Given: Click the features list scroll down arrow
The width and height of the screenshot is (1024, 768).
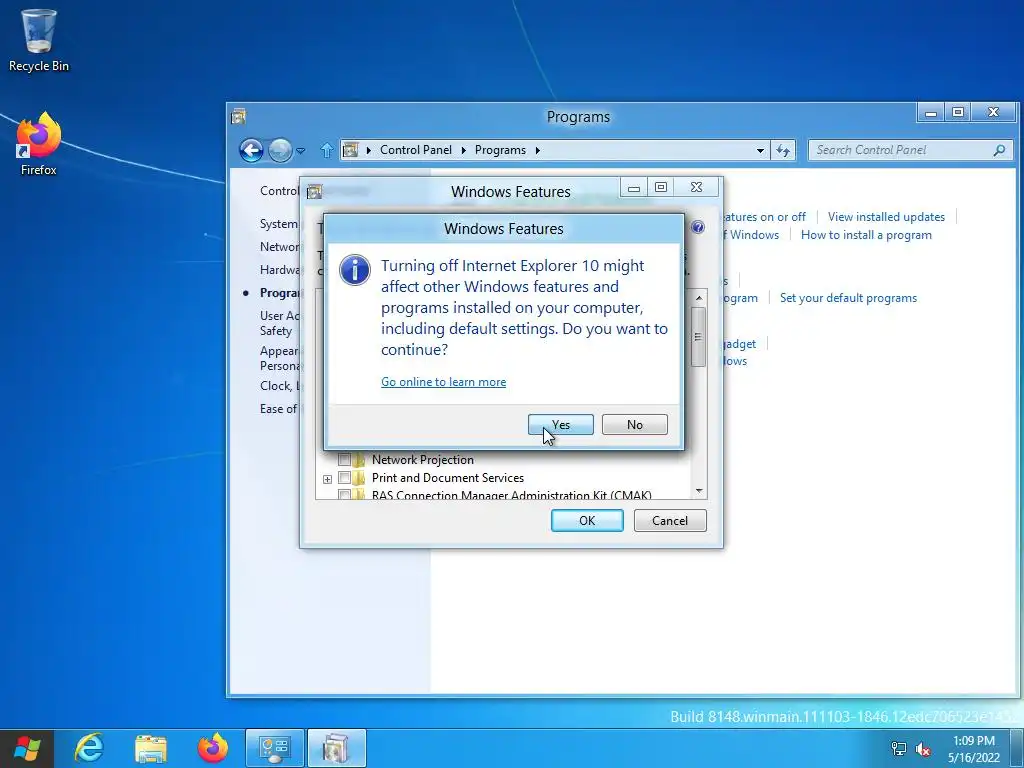Looking at the screenshot, I should [x=699, y=490].
